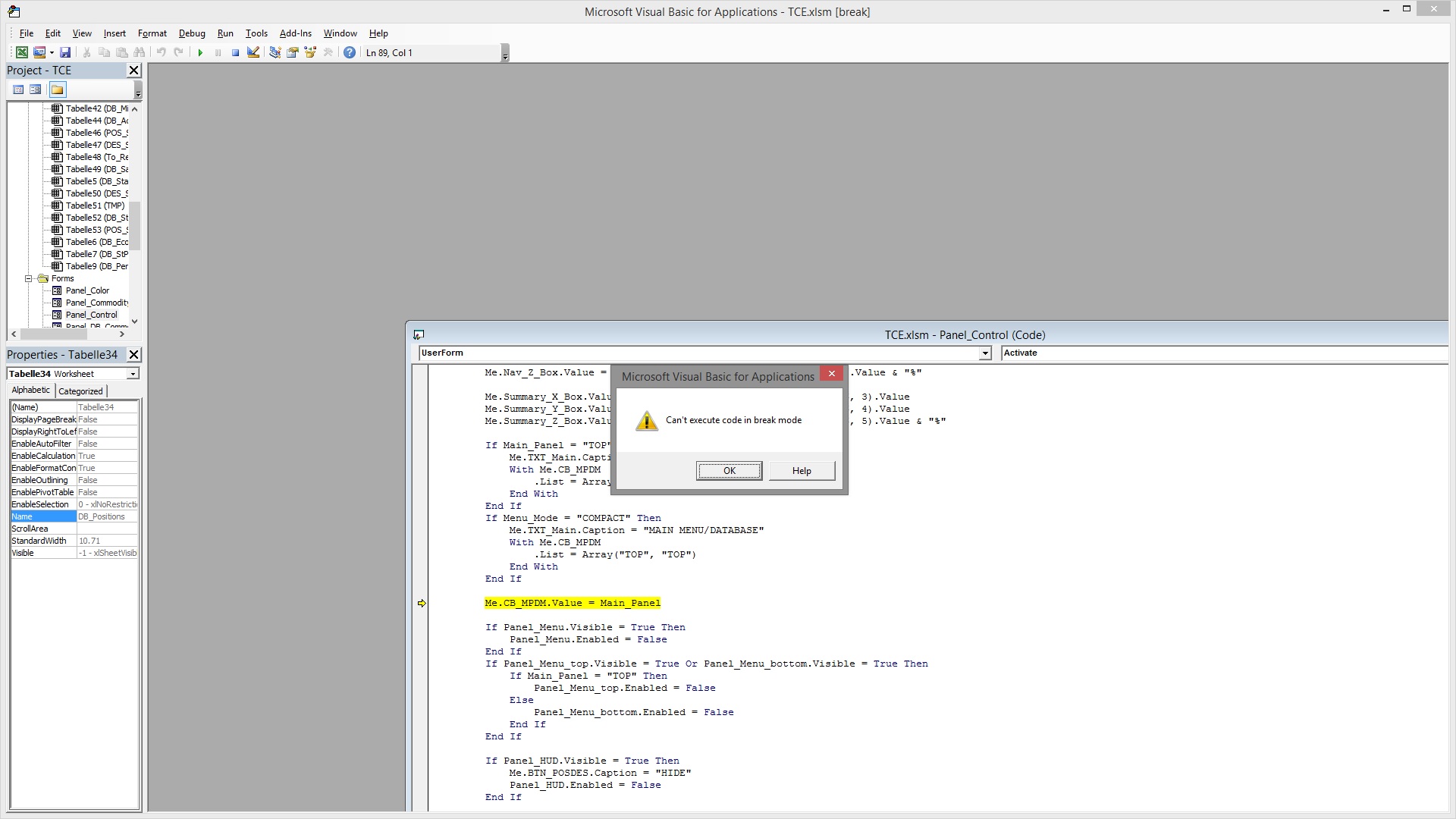1456x819 pixels.
Task: Open the Insert UserForm dropdown arrow
Action: pyautogui.click(x=52, y=52)
